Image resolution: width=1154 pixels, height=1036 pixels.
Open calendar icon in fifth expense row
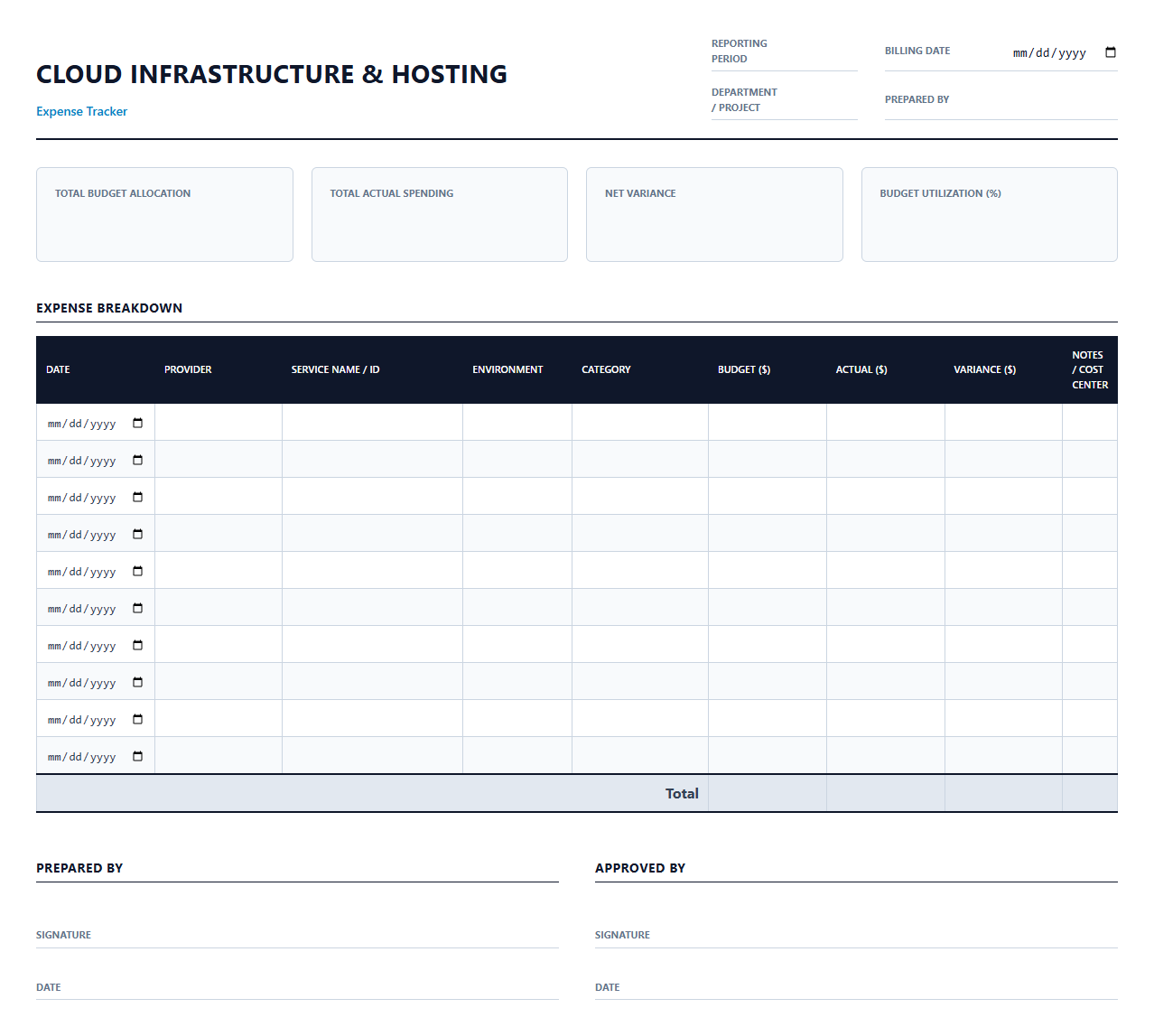tap(137, 571)
